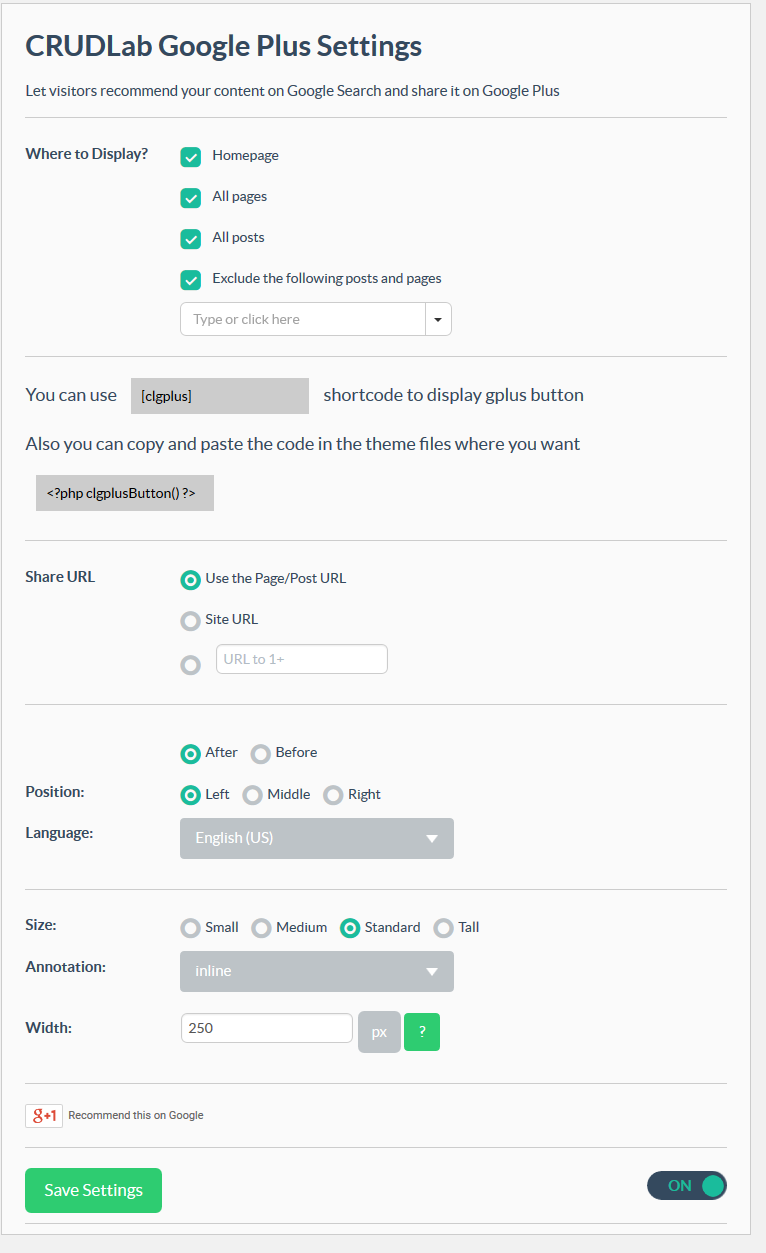Viewport: 766px width, 1253px height.
Task: Click the Annotation: label
Action: point(65,967)
